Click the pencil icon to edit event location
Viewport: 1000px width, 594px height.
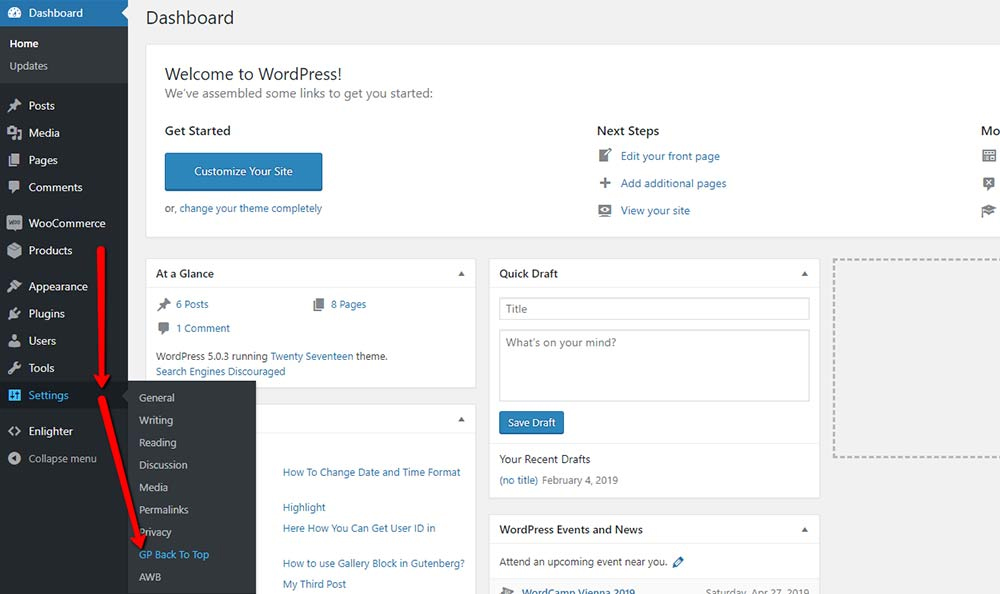tap(678, 562)
